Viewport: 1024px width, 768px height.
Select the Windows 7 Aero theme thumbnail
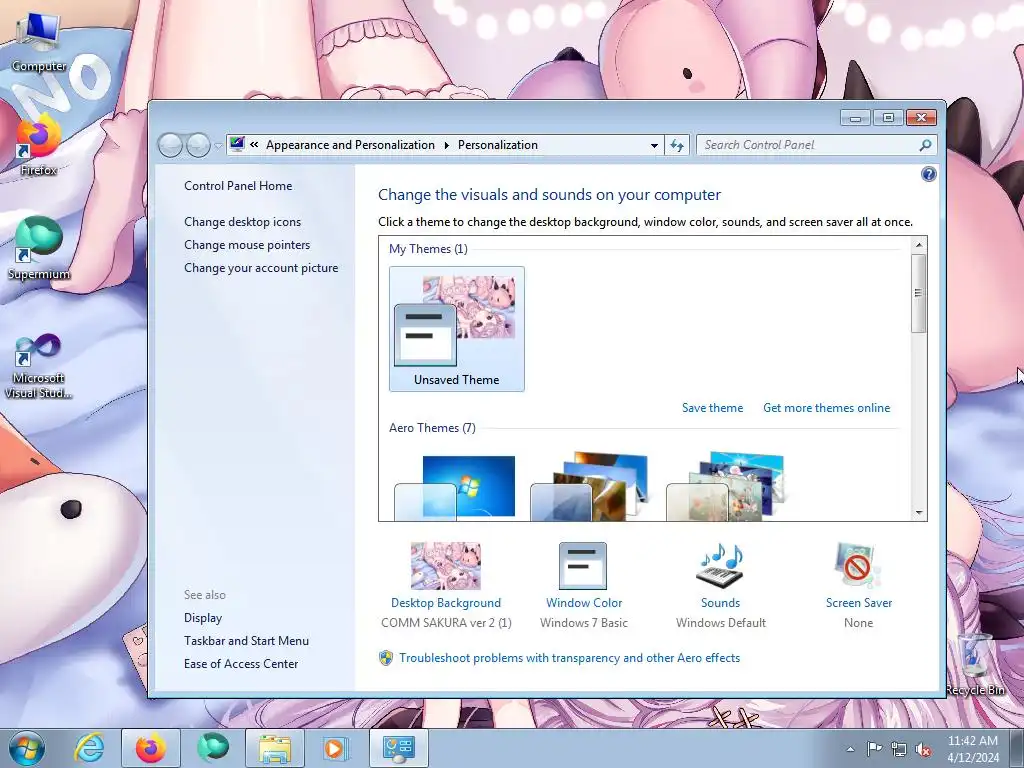(x=456, y=487)
